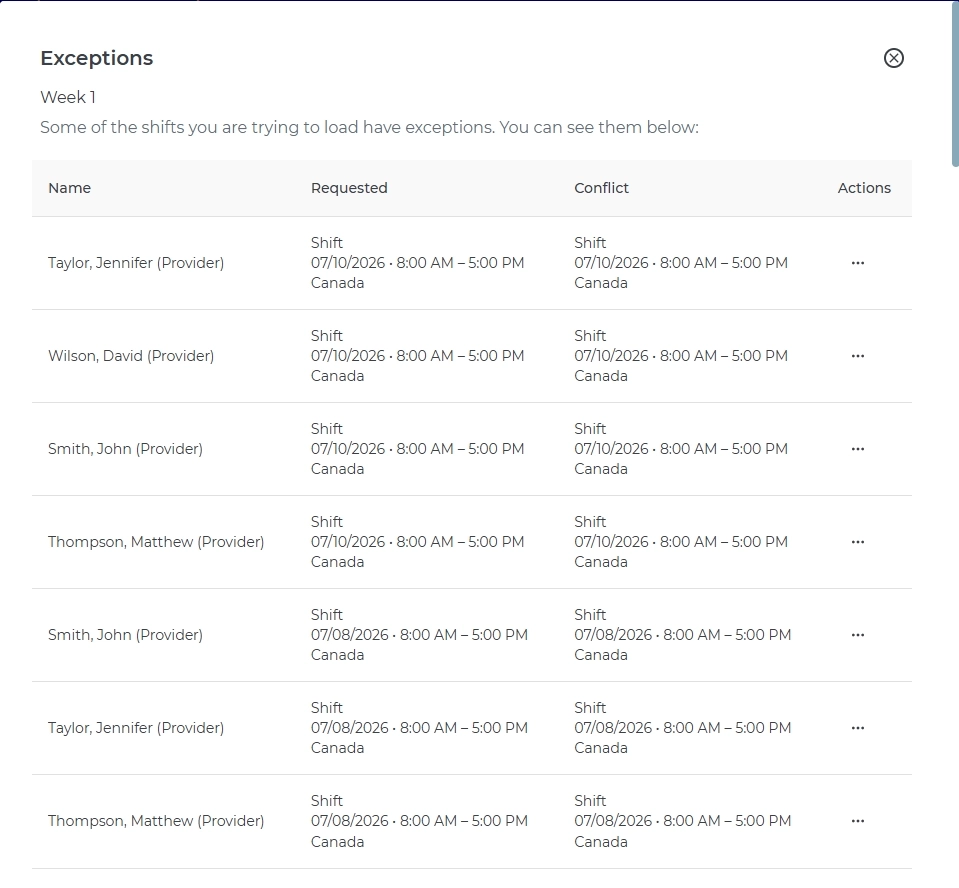Click the Conflict column header

click(601, 188)
